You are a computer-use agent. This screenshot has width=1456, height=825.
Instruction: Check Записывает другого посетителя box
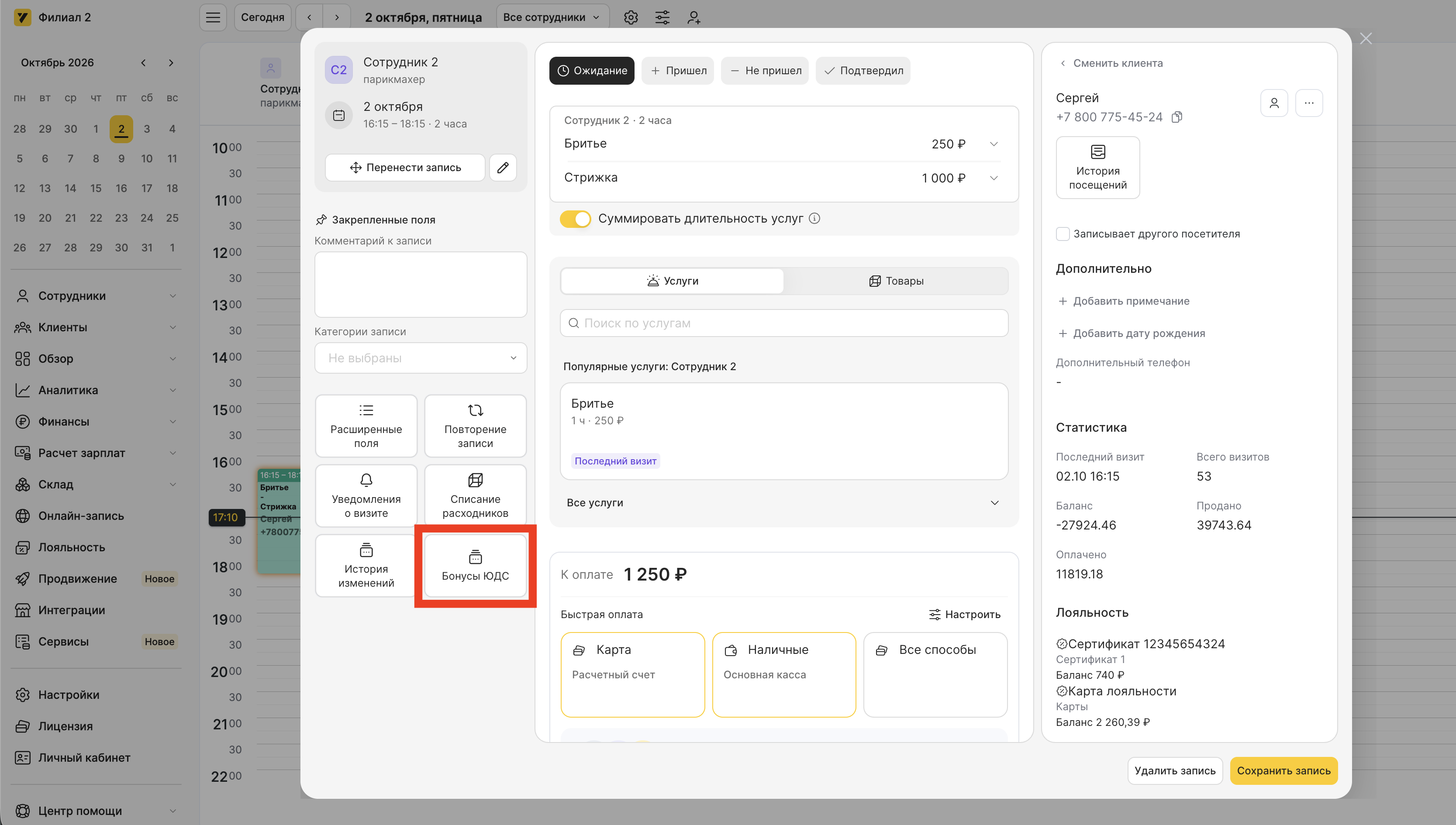tap(1063, 234)
